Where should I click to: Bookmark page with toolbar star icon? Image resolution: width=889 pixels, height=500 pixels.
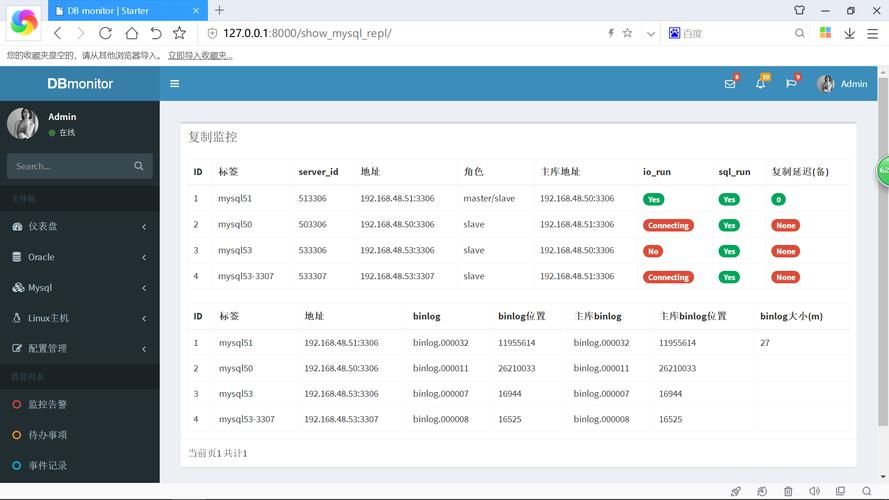point(180,33)
